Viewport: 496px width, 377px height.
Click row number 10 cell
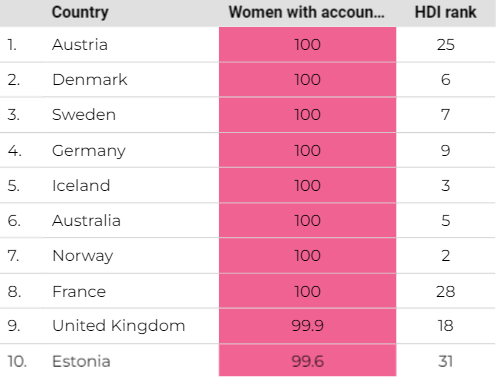(x=17, y=361)
